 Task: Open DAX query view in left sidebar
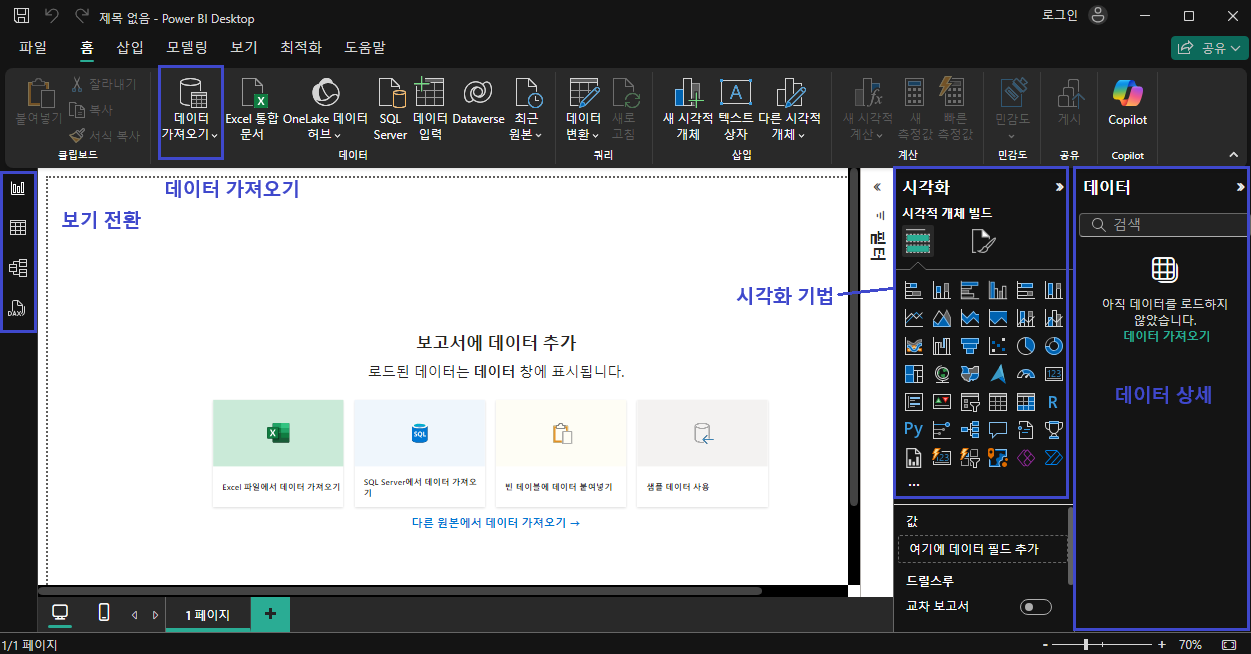click(17, 308)
